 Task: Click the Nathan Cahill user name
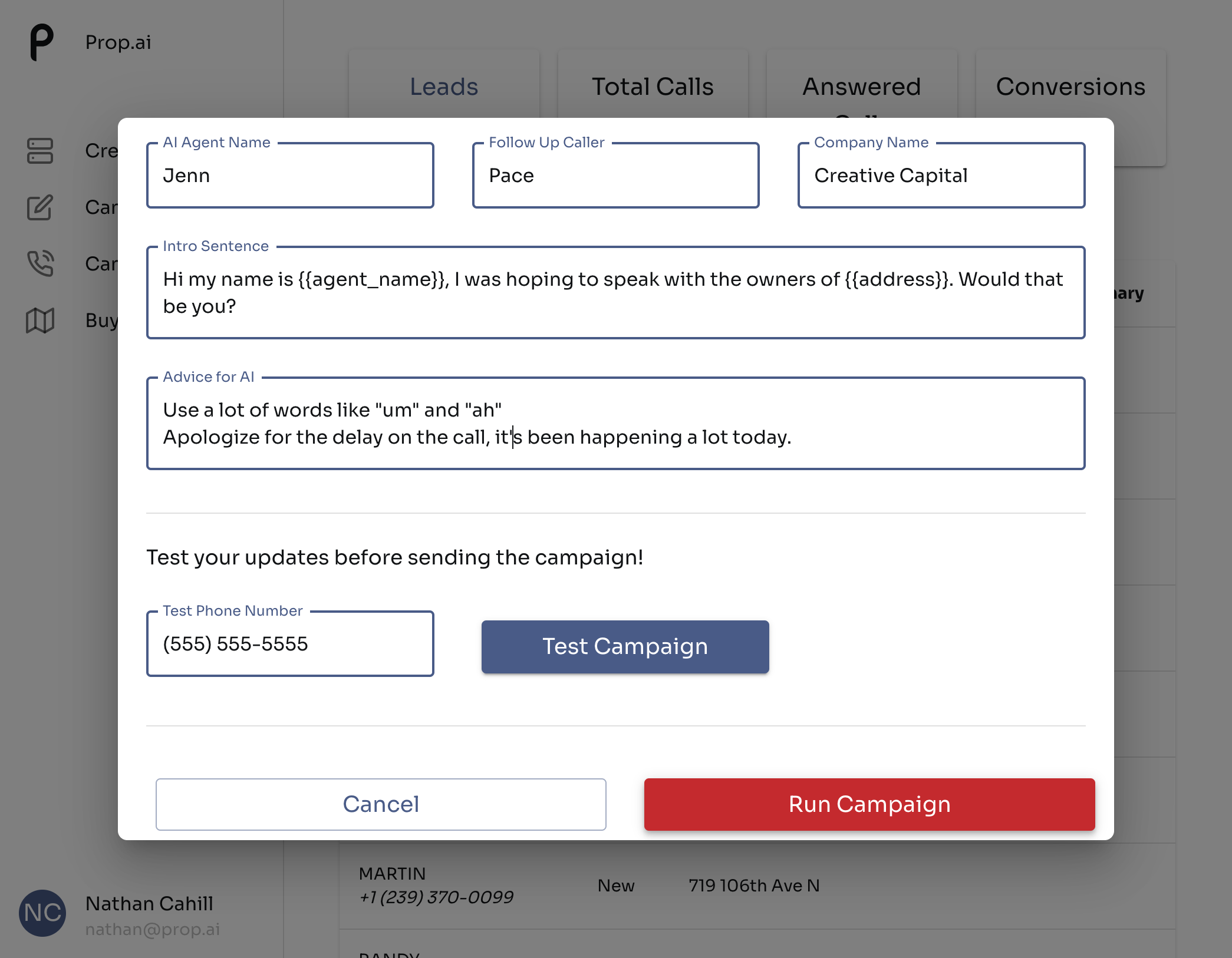(149, 903)
